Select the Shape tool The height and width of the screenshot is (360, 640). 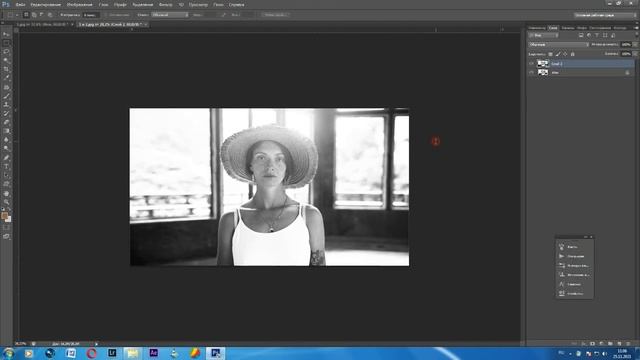[6, 184]
